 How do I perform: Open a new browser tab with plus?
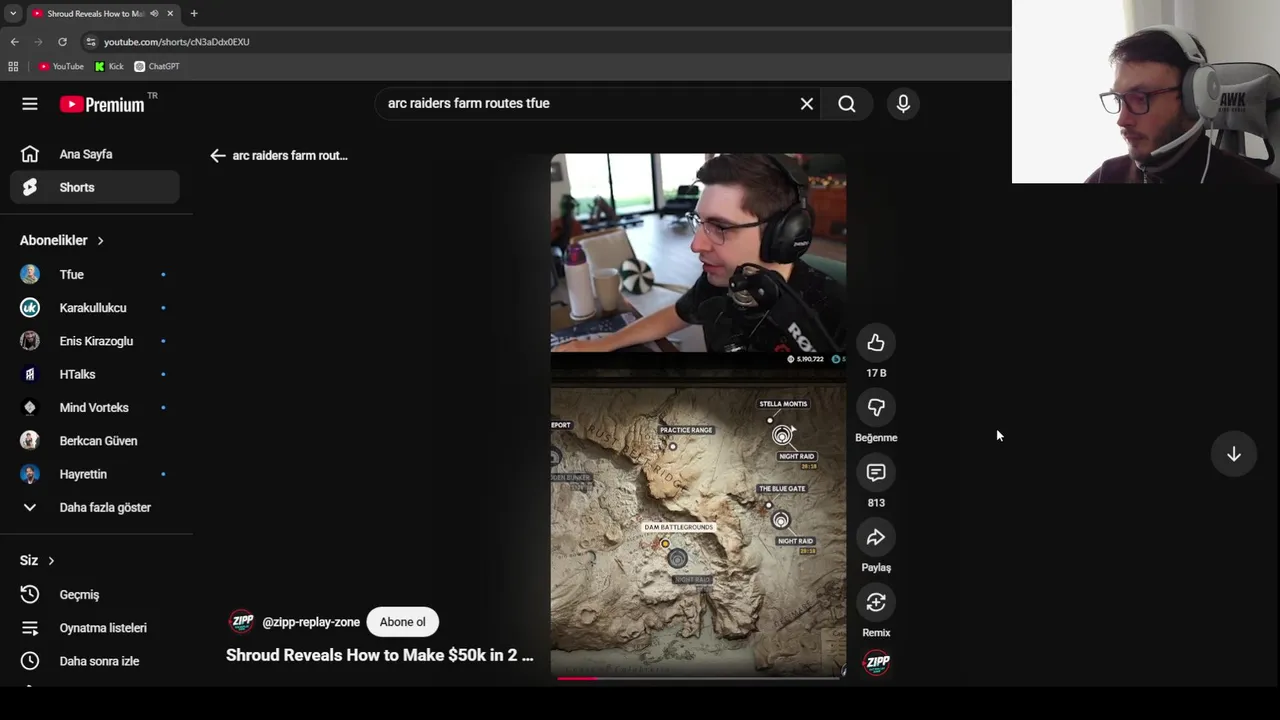pyautogui.click(x=194, y=13)
